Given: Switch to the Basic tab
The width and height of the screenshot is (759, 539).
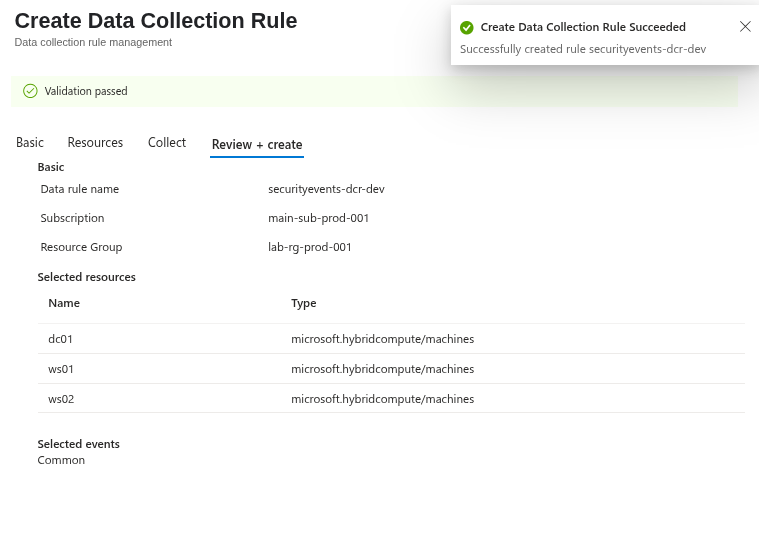Looking at the screenshot, I should 30,142.
